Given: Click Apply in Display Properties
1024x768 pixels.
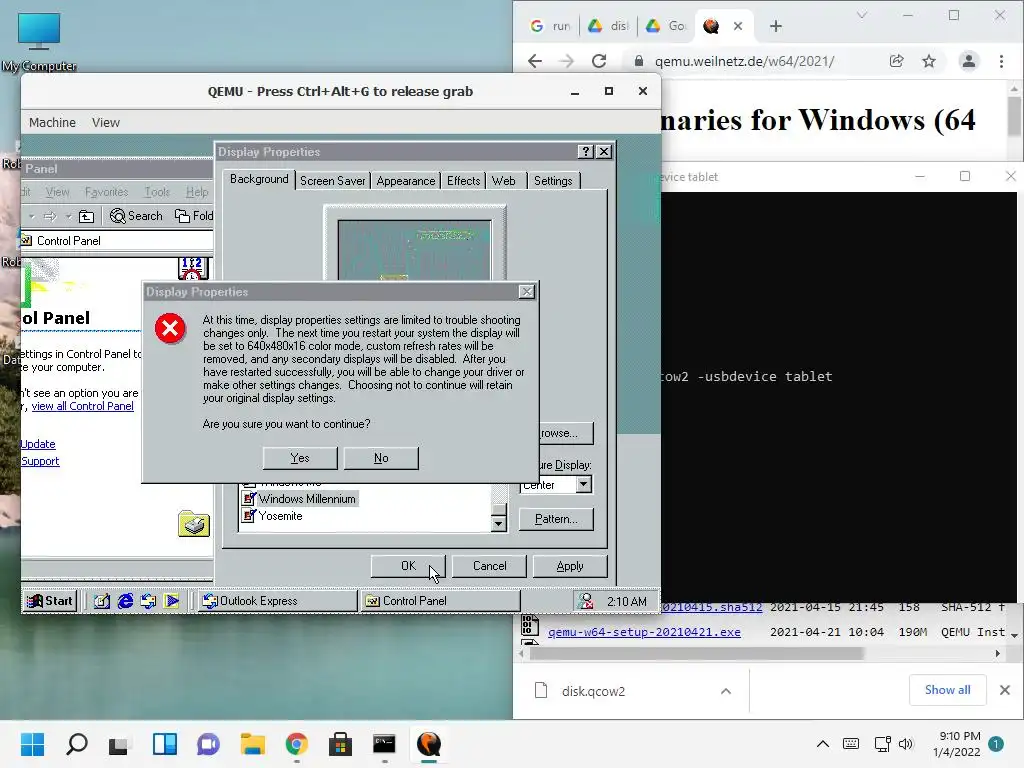Looking at the screenshot, I should click(x=570, y=566).
